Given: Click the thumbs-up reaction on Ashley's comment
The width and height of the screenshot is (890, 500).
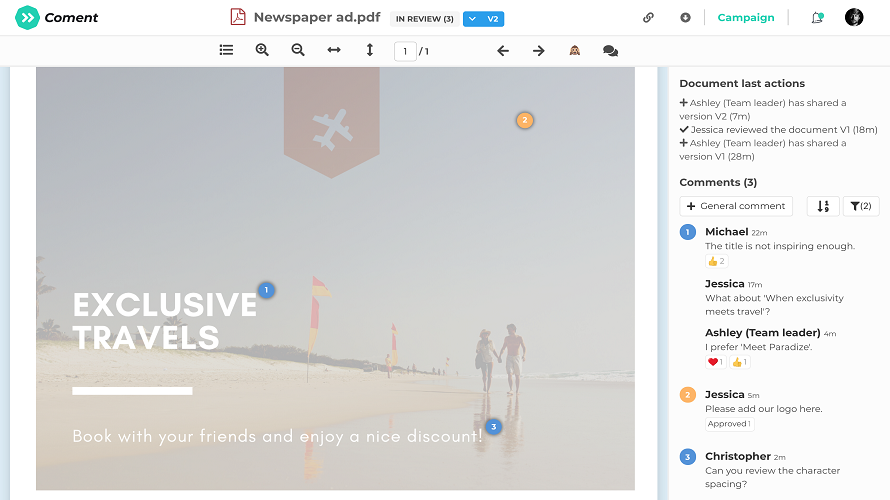Looking at the screenshot, I should pyautogui.click(x=740, y=362).
